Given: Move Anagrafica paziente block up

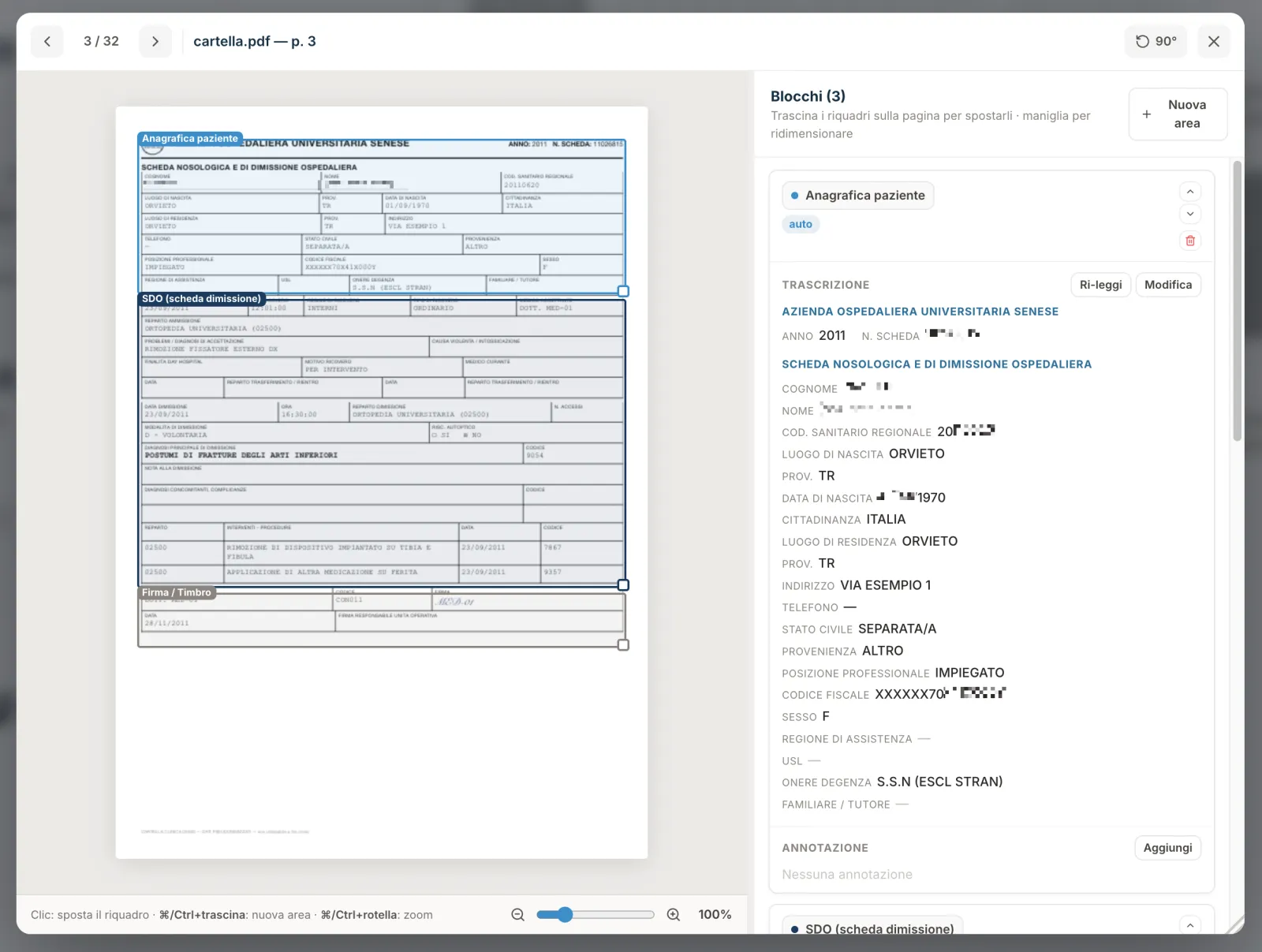Looking at the screenshot, I should [1190, 192].
